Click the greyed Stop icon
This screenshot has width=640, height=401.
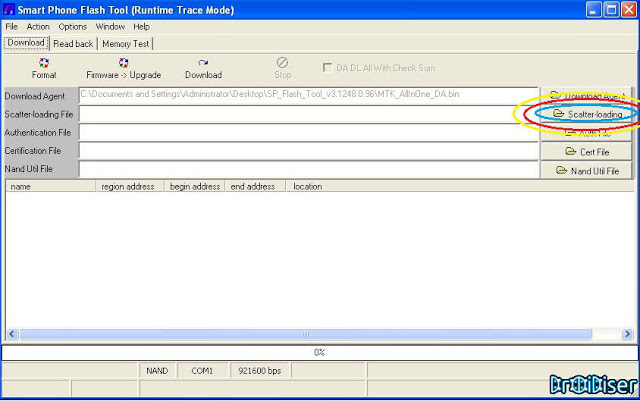(282, 62)
